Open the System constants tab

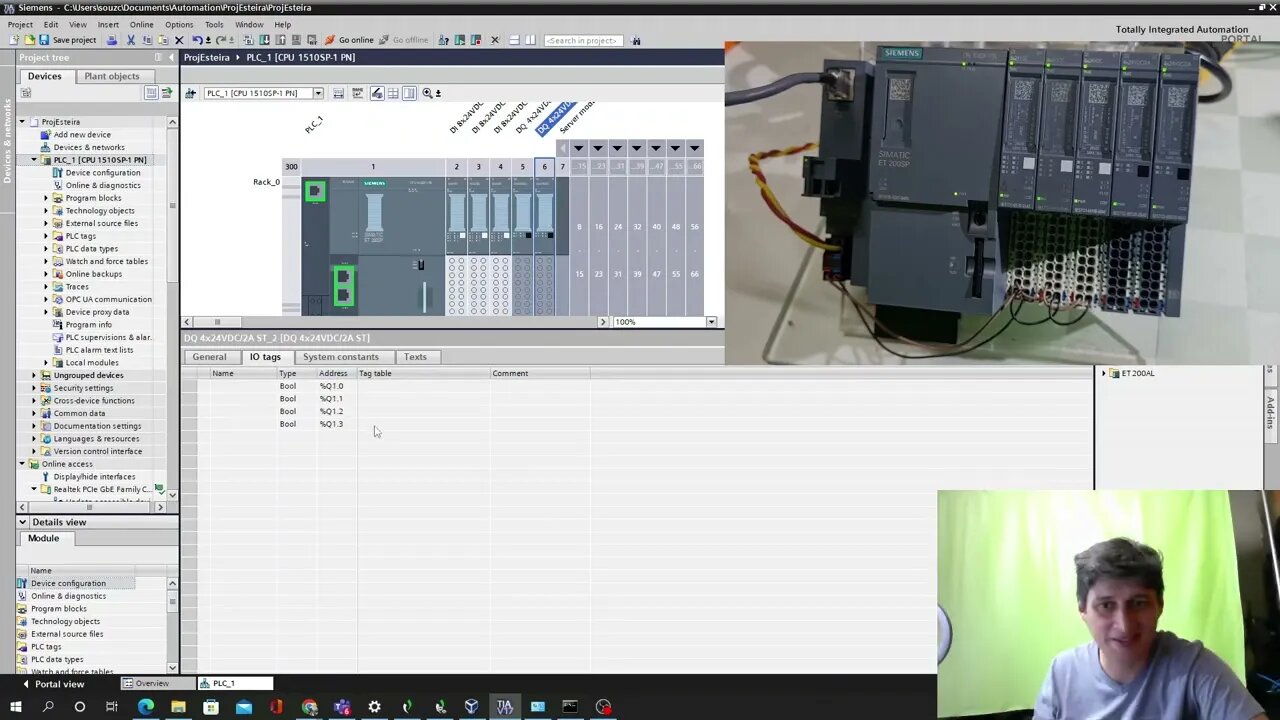[x=341, y=357]
